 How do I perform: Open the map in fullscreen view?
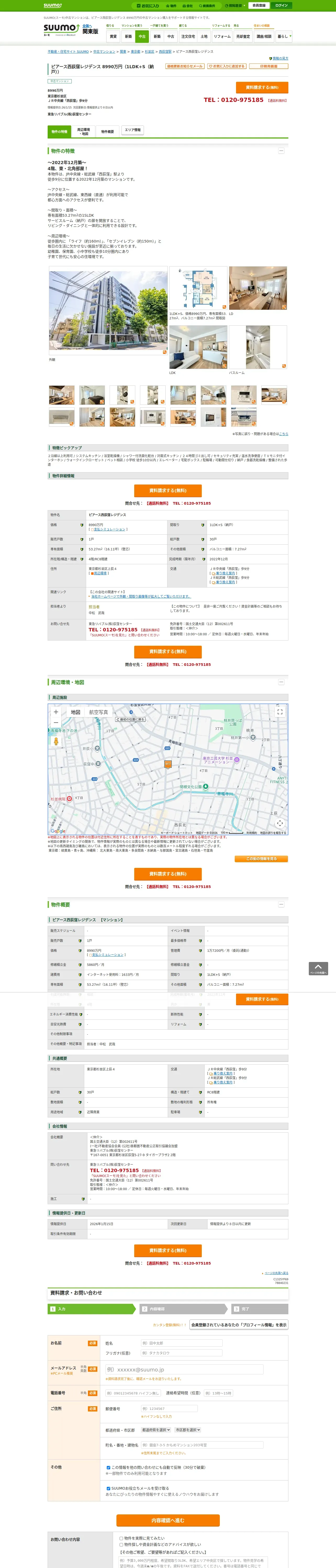[x=280, y=712]
